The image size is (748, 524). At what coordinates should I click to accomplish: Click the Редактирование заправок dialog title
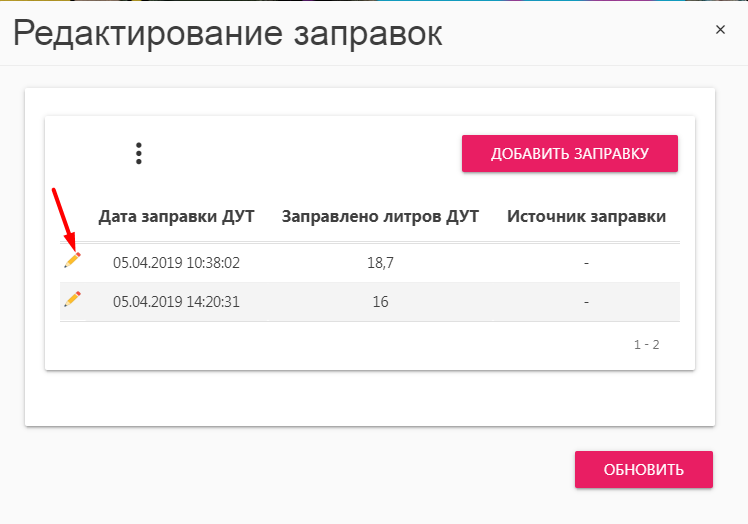click(228, 33)
